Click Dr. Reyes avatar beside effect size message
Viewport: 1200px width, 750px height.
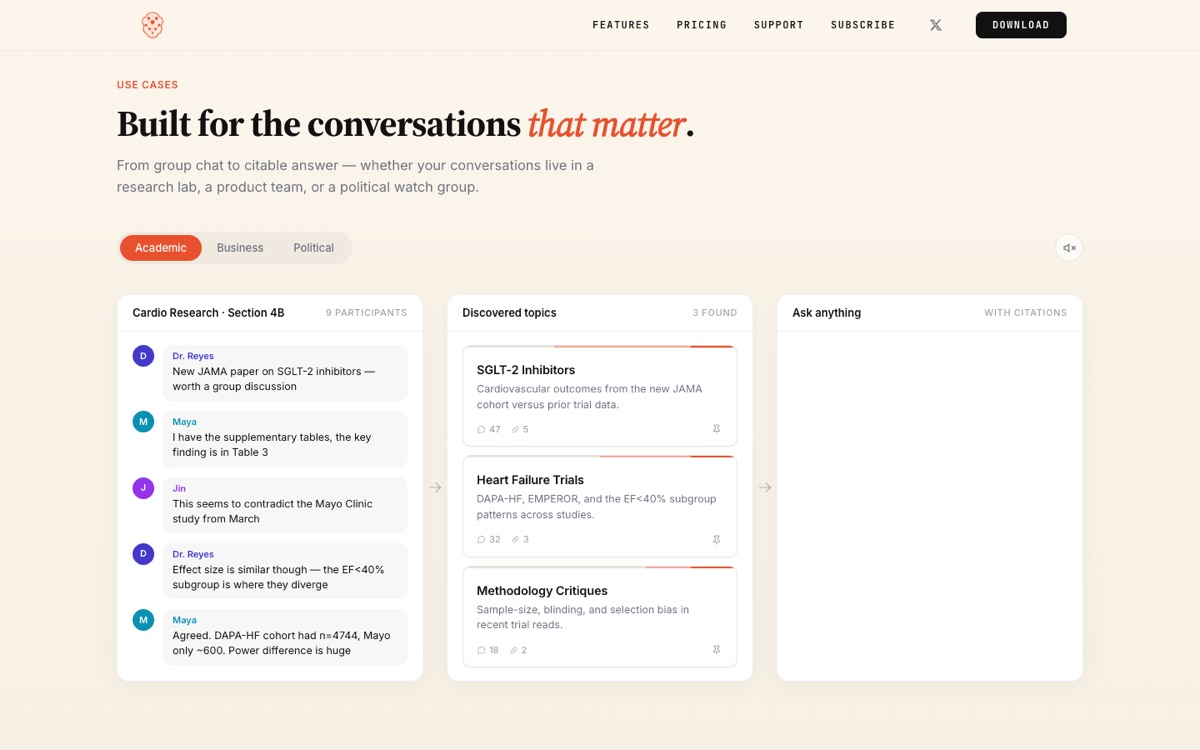(143, 554)
